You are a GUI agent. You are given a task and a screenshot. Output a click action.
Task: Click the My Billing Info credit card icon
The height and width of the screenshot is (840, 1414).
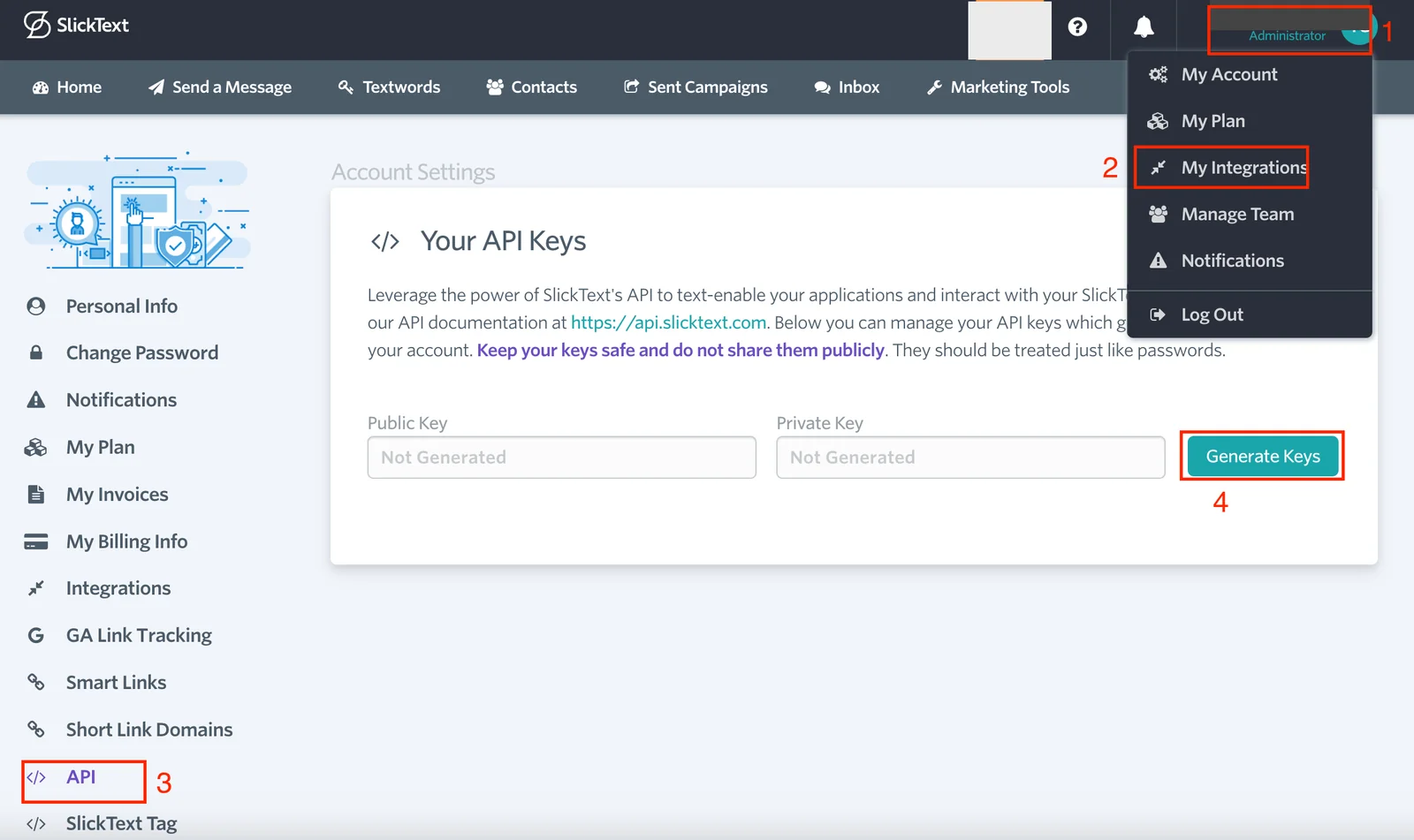[x=36, y=541]
